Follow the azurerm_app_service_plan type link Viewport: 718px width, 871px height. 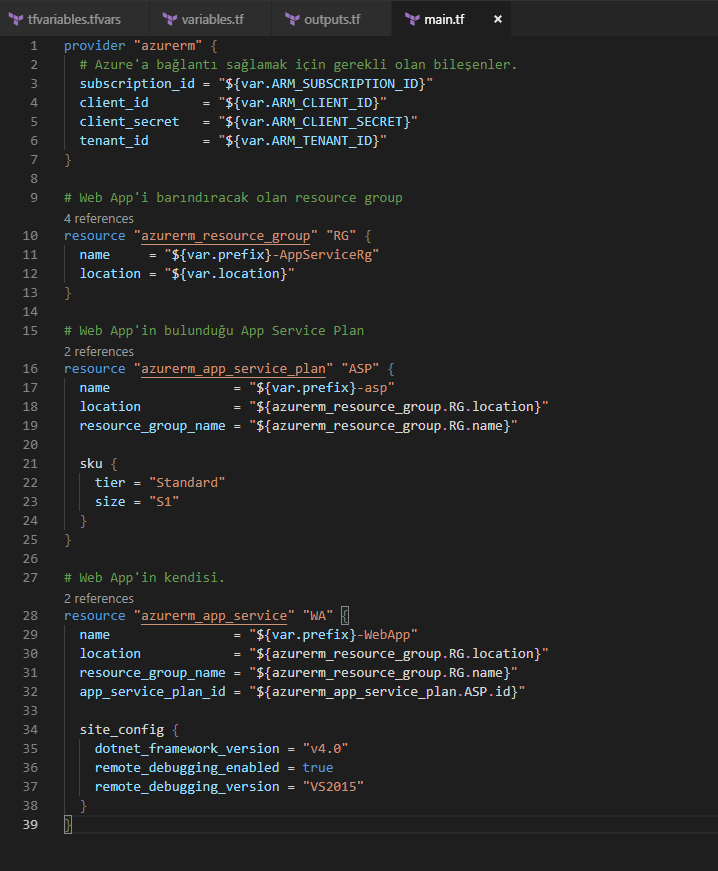point(233,369)
